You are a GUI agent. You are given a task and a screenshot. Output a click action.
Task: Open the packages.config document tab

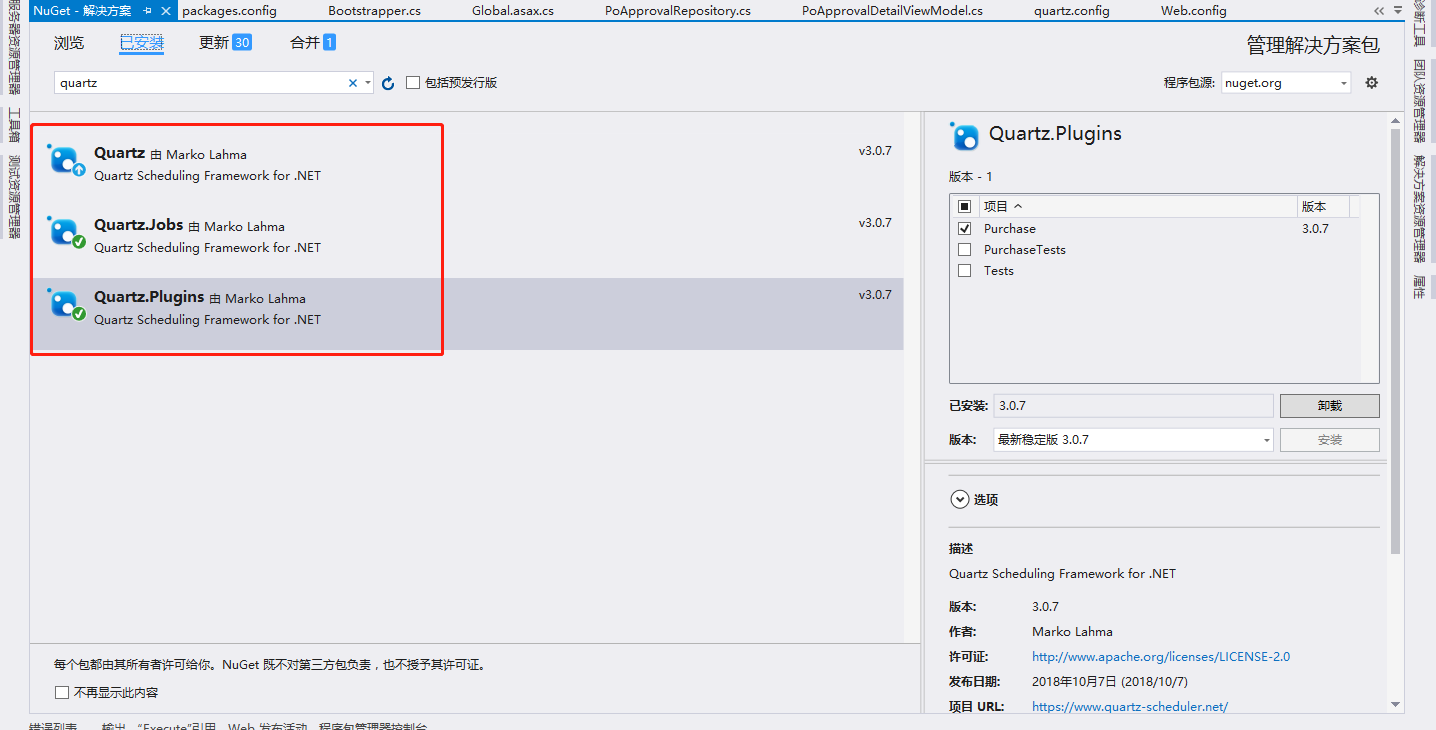click(229, 11)
